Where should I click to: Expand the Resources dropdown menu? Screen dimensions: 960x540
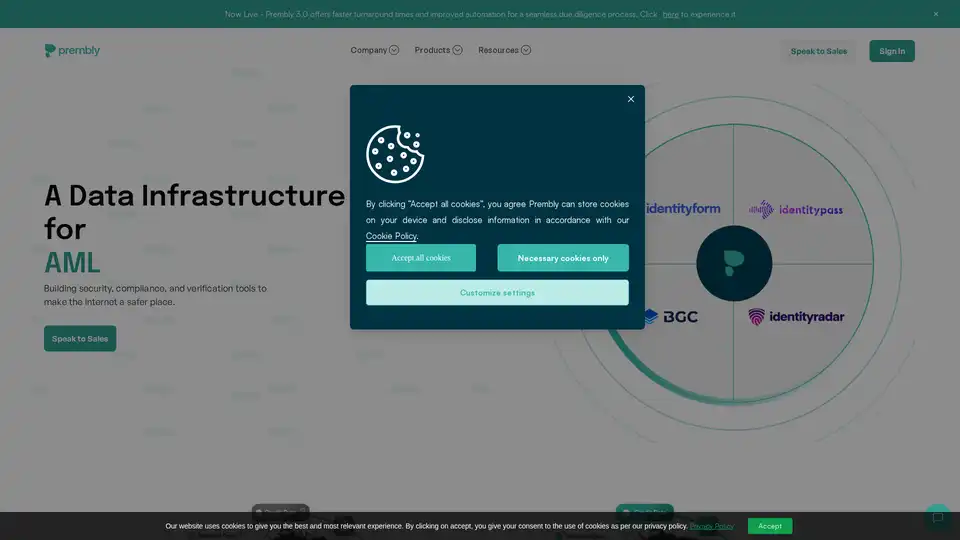504,50
